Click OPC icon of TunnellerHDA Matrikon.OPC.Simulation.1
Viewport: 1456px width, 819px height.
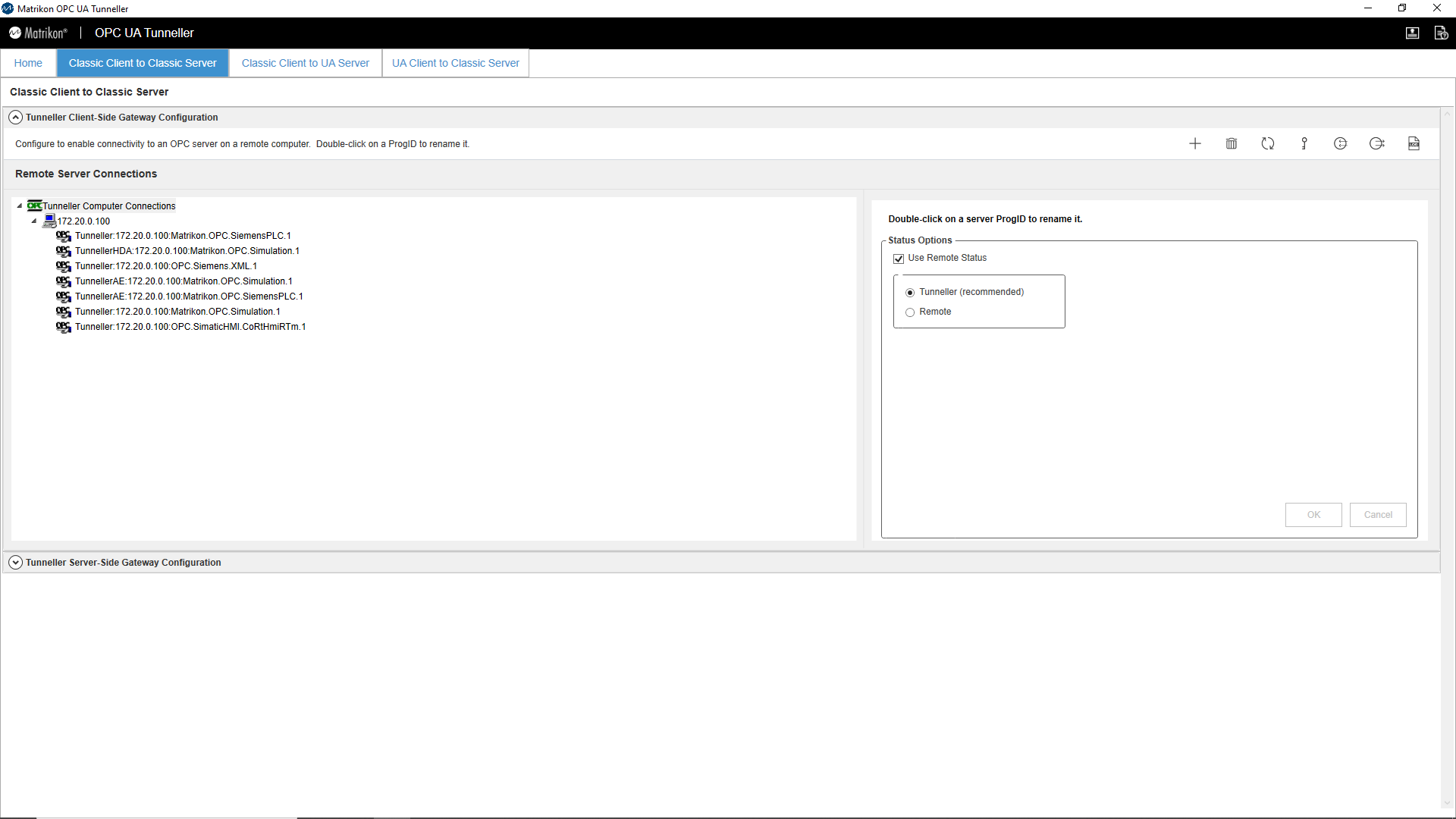[x=64, y=251]
